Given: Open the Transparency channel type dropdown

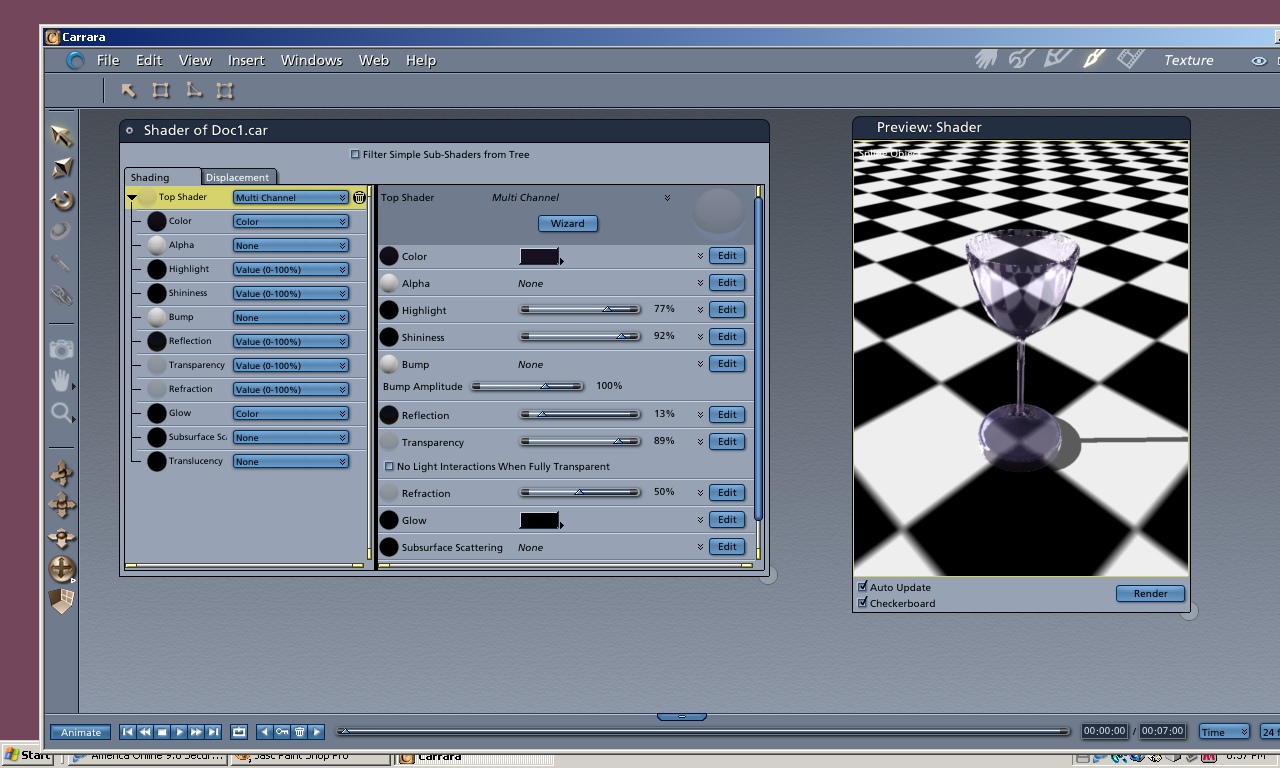Looking at the screenshot, I should 290,366.
